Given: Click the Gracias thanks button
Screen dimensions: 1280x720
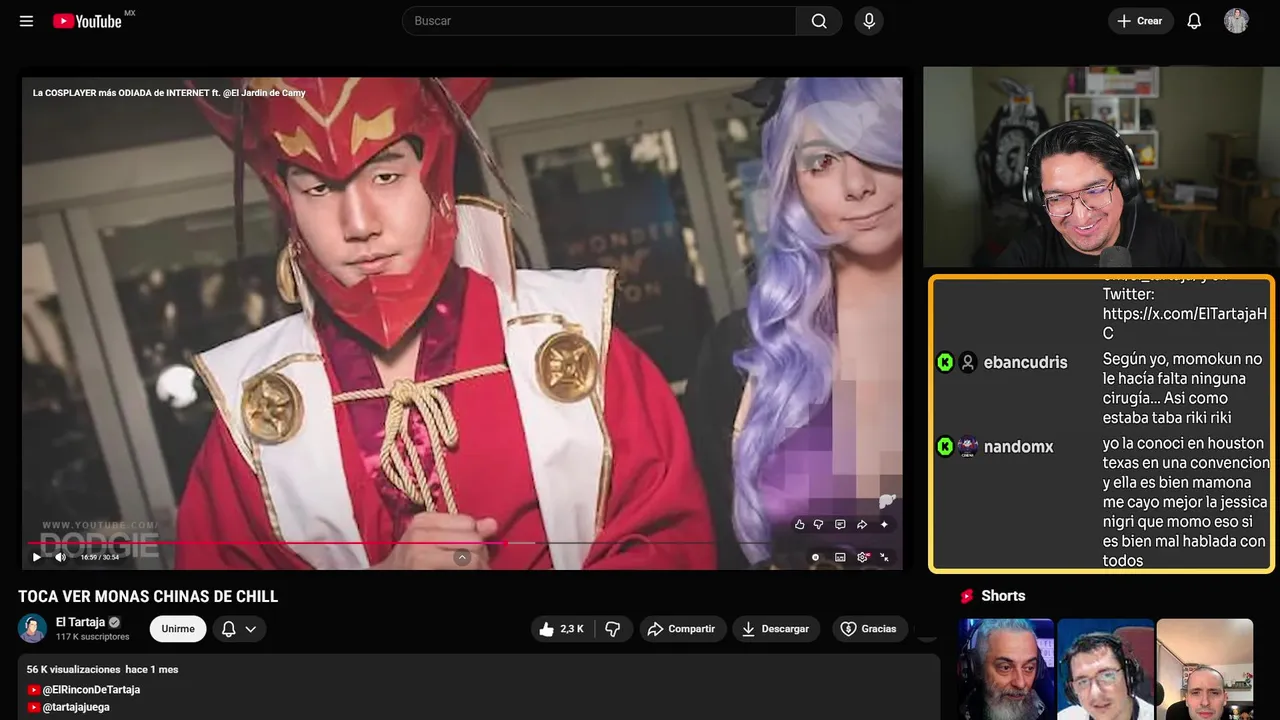Looking at the screenshot, I should click(x=870, y=629).
